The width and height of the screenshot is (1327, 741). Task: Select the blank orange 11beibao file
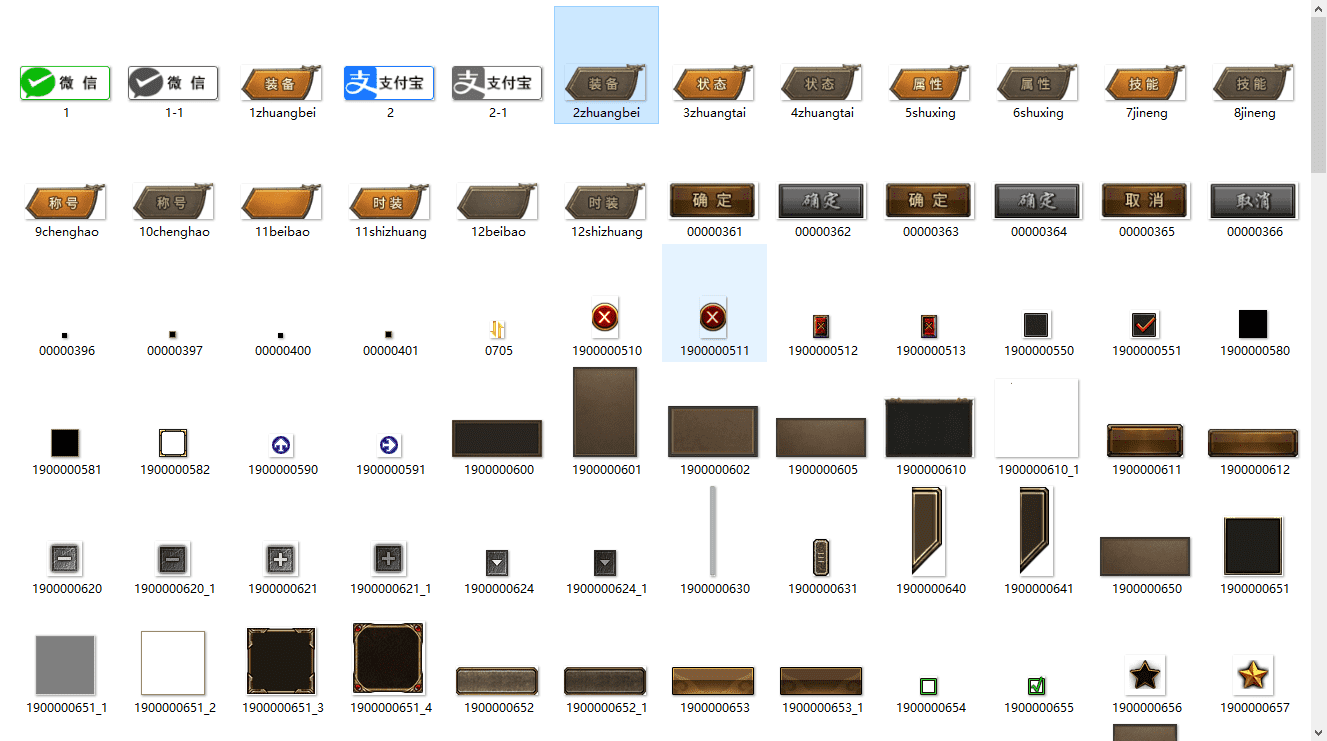[282, 202]
